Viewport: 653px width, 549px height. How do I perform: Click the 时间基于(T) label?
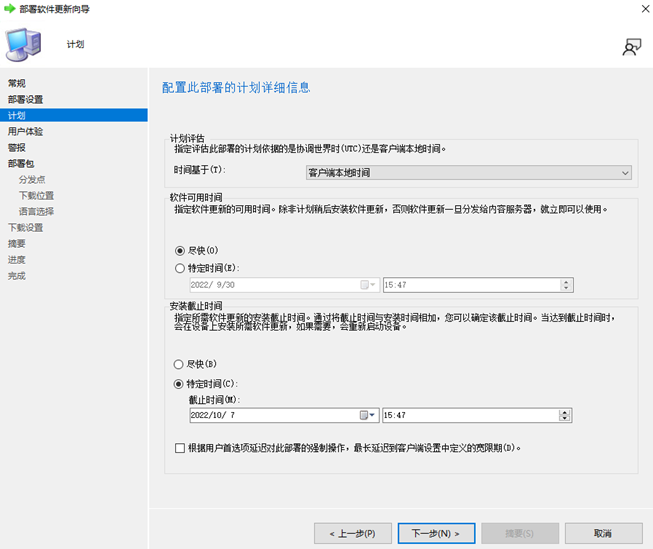tap(199, 170)
